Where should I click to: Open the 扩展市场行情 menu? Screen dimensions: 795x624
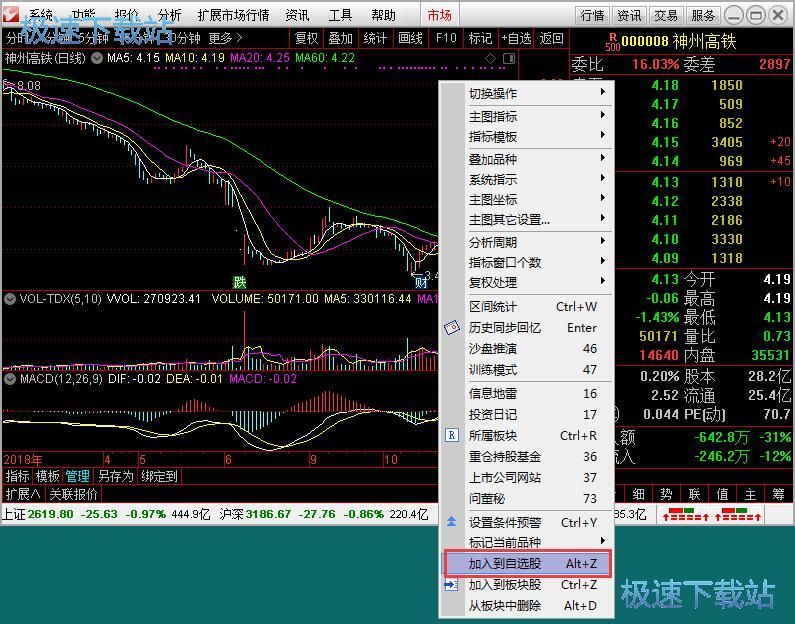(x=233, y=15)
